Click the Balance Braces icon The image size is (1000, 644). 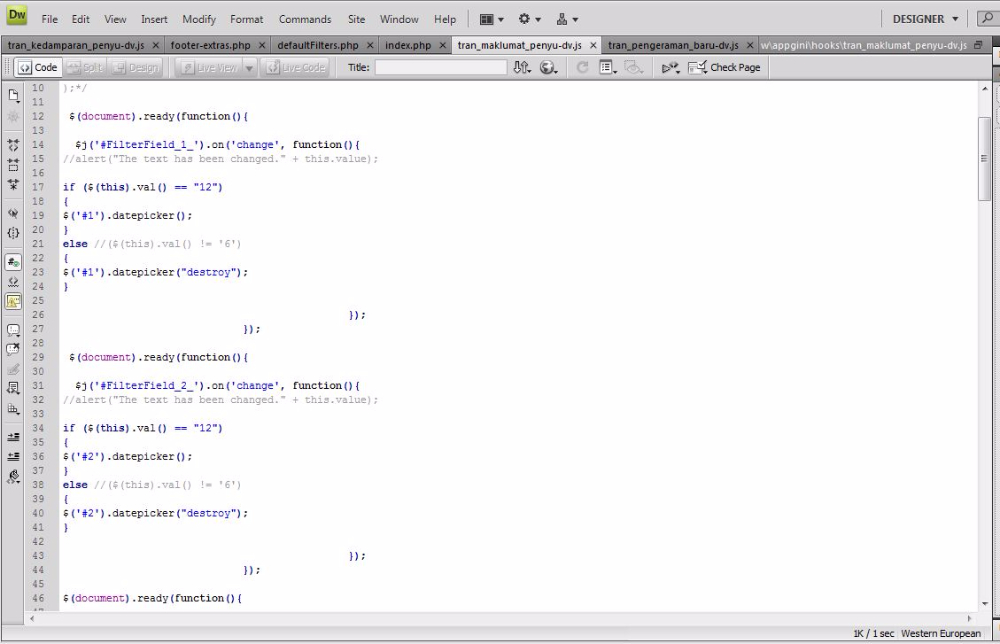(x=13, y=233)
